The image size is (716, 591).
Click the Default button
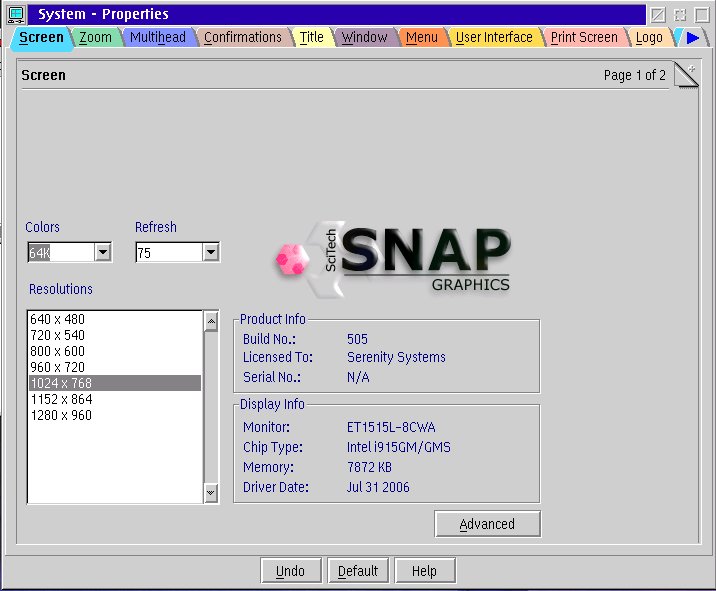pos(357,571)
